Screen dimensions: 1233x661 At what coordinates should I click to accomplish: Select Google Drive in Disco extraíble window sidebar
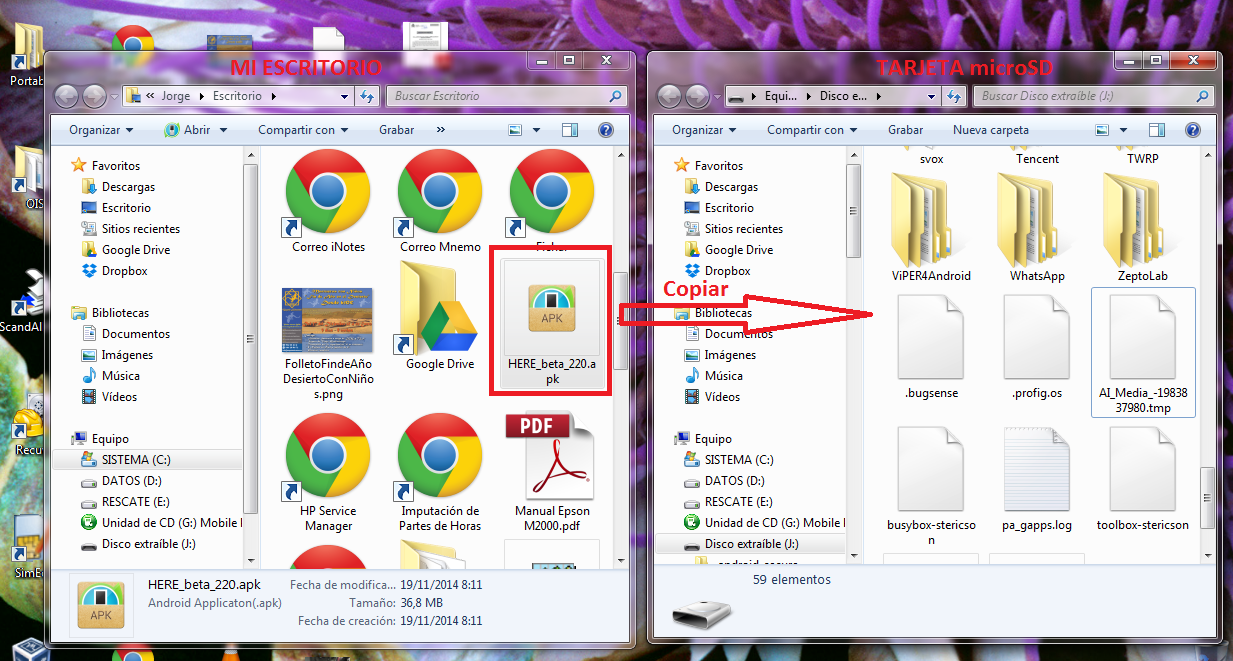coord(739,250)
